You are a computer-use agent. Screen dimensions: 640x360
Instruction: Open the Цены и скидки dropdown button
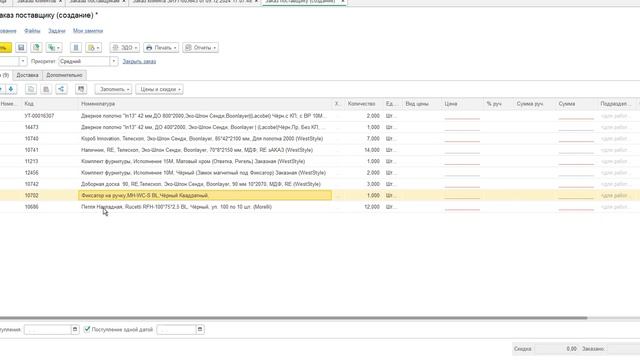click(159, 89)
